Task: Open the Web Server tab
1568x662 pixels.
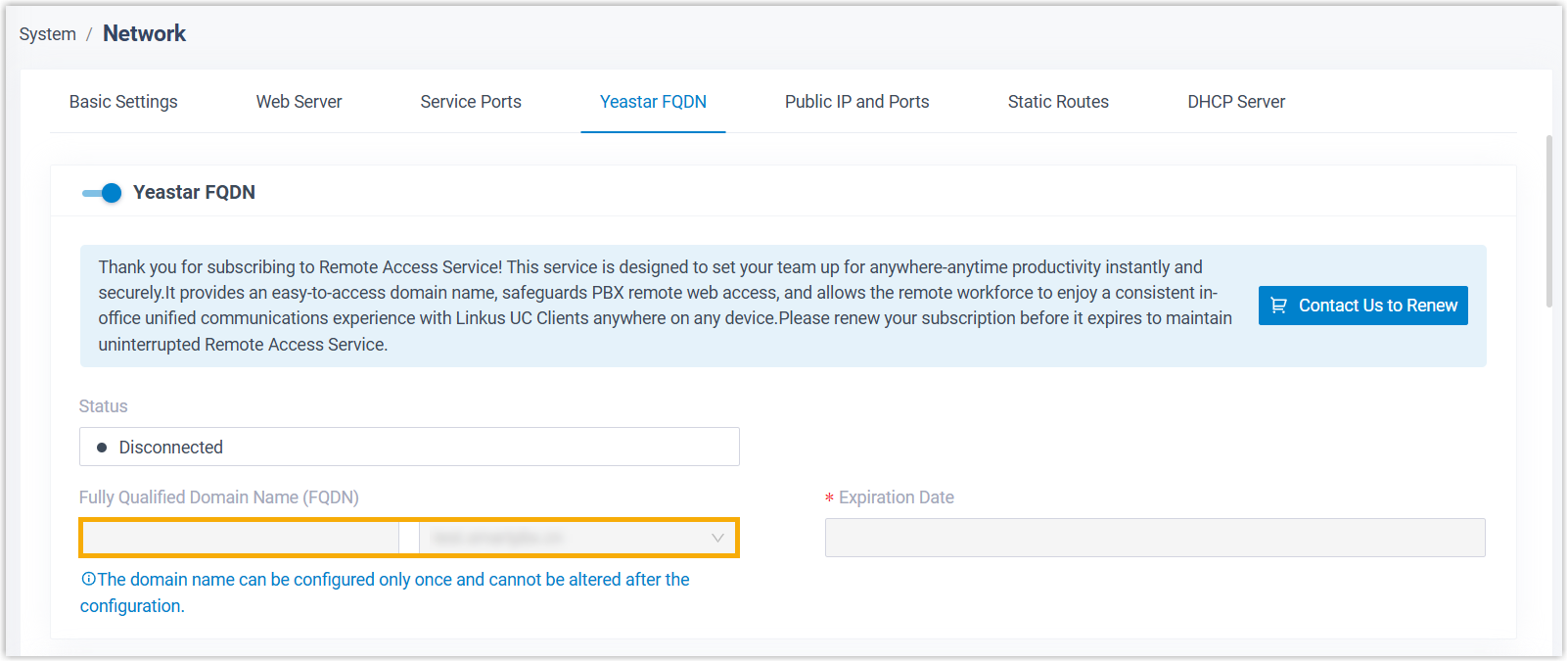Action: (299, 102)
